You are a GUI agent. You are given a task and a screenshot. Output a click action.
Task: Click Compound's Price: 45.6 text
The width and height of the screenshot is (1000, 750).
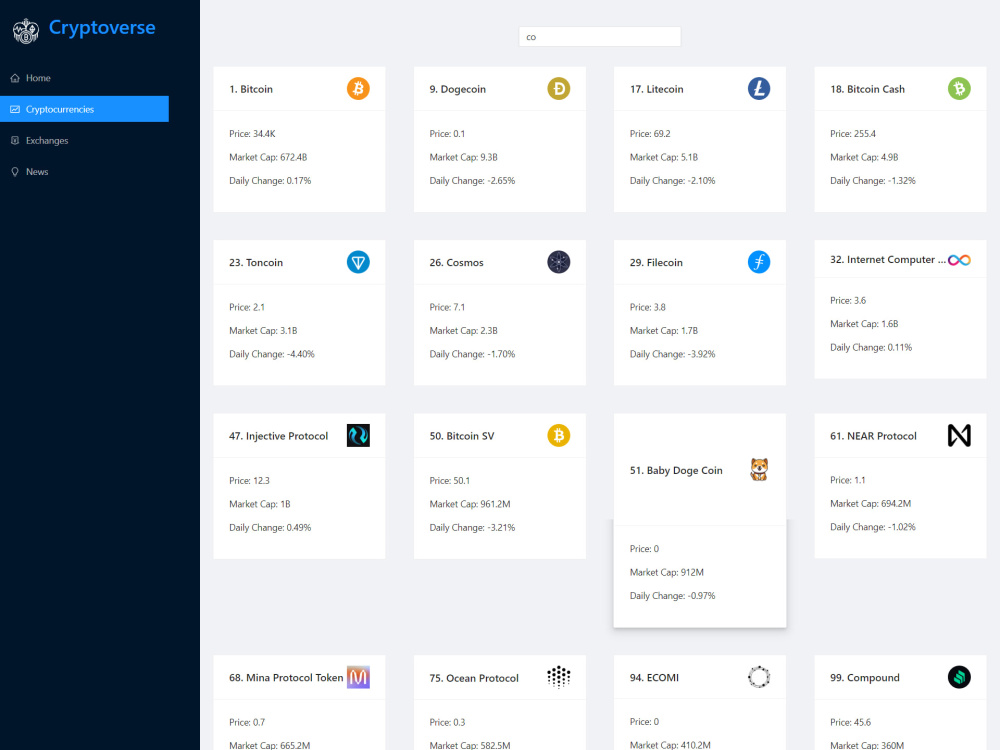pos(850,723)
